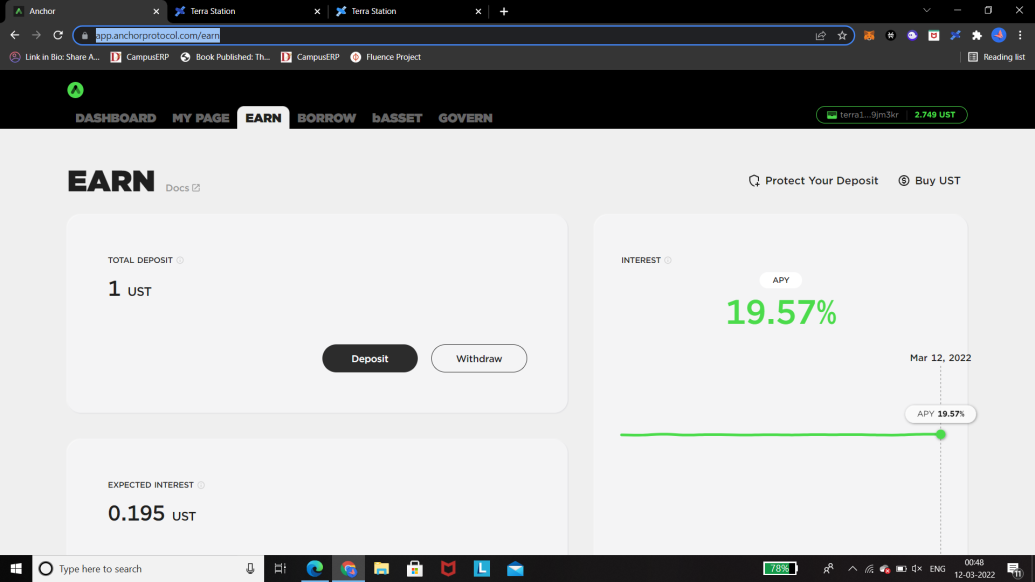
Task: Open the GOVERN tab
Action: [x=465, y=118]
